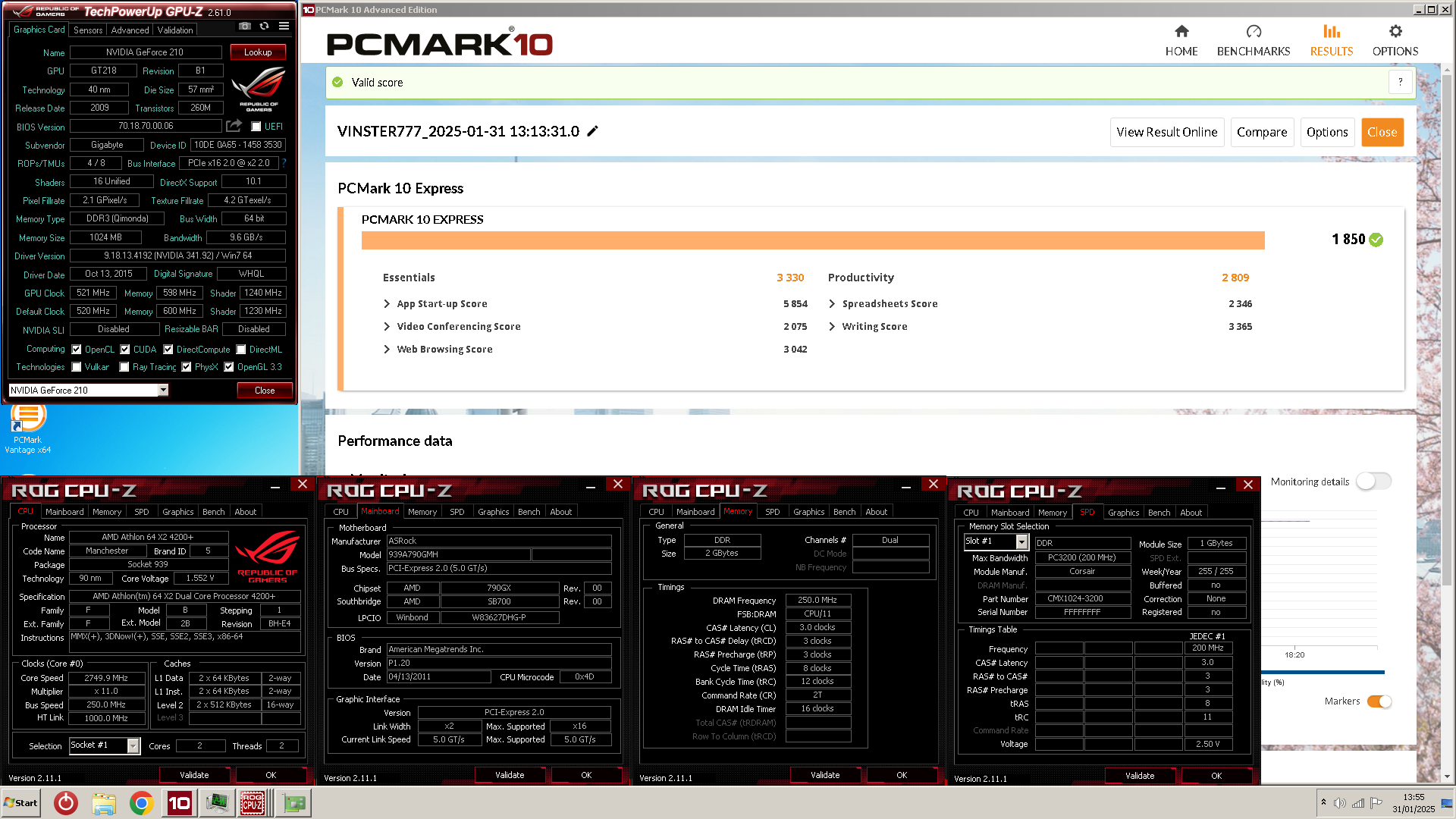
Task: Edit result name with pencil icon
Action: tap(593, 131)
